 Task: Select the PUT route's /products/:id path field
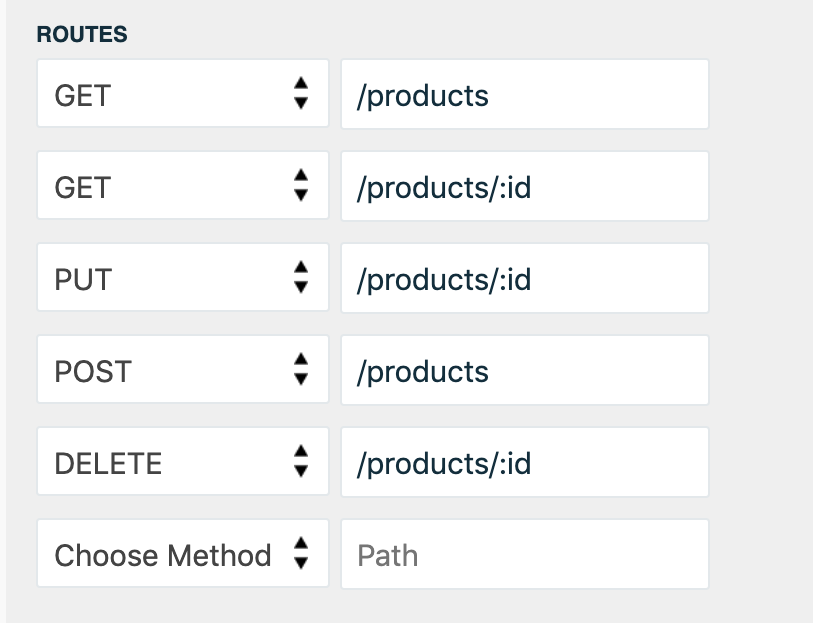pyautogui.click(x=524, y=279)
